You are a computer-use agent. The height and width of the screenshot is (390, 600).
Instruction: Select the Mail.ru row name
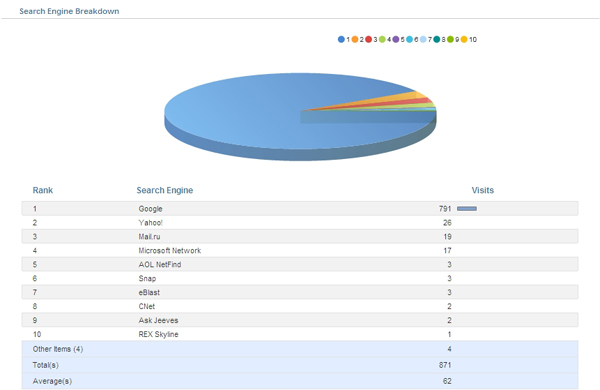click(149, 237)
